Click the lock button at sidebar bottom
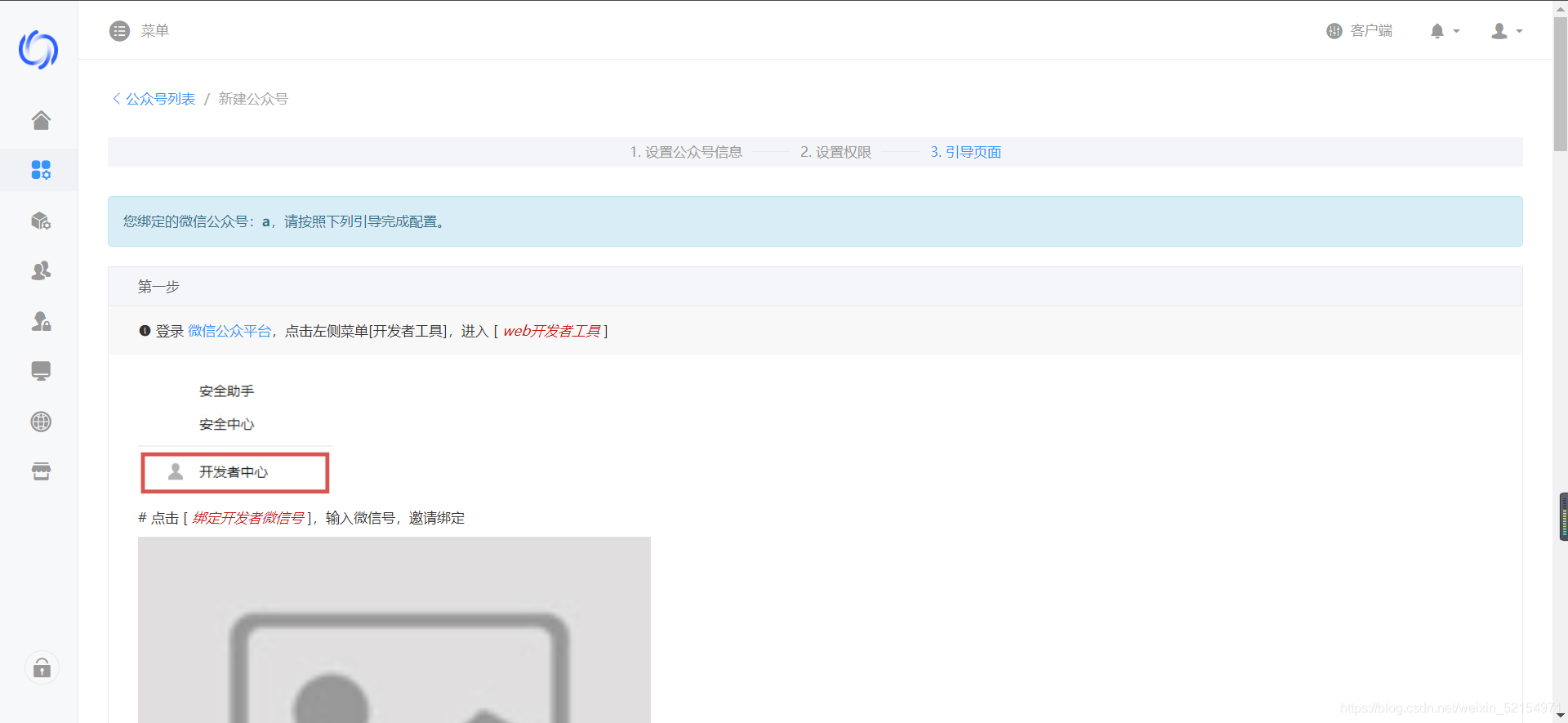This screenshot has width=1568, height=723. click(42, 668)
